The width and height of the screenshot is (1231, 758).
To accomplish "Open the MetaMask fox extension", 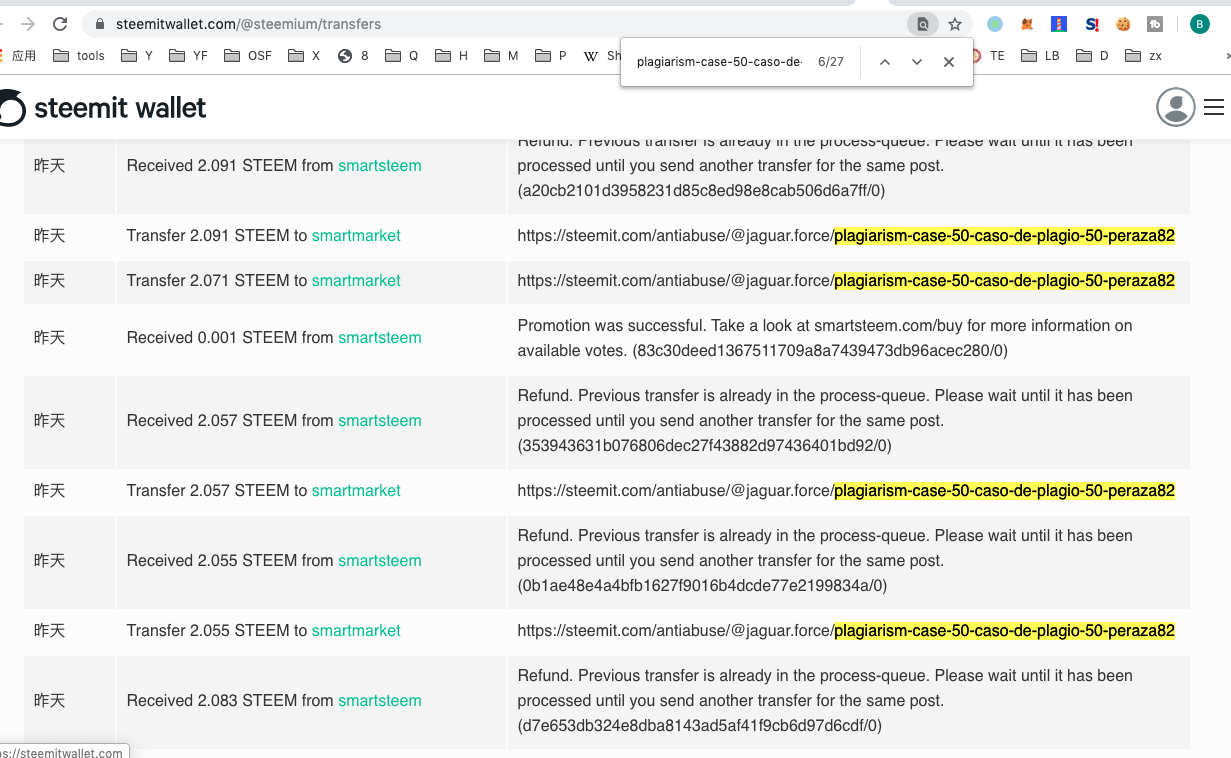I will point(1027,24).
